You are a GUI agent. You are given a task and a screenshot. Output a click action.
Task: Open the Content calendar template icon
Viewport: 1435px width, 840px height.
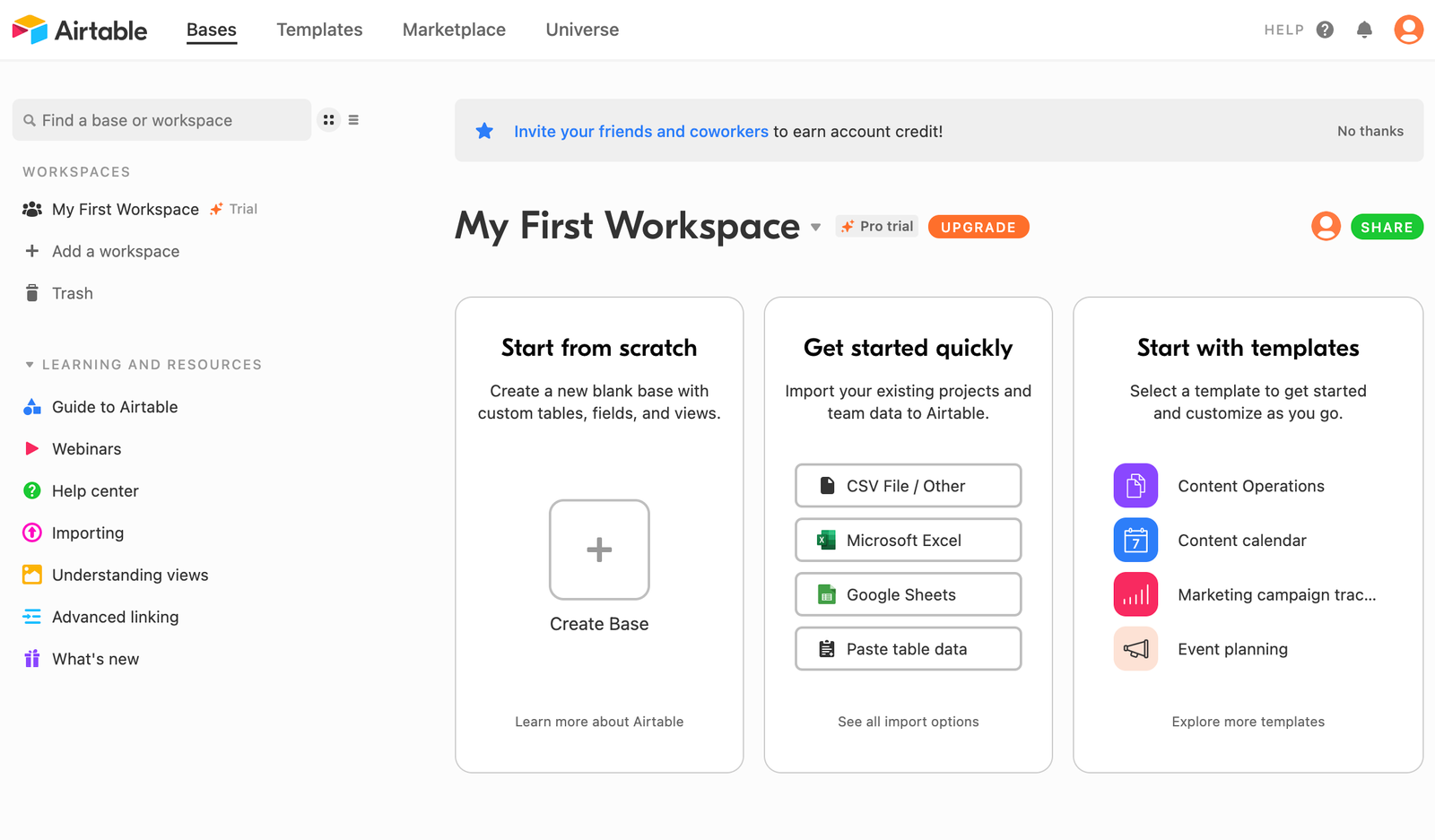point(1135,541)
